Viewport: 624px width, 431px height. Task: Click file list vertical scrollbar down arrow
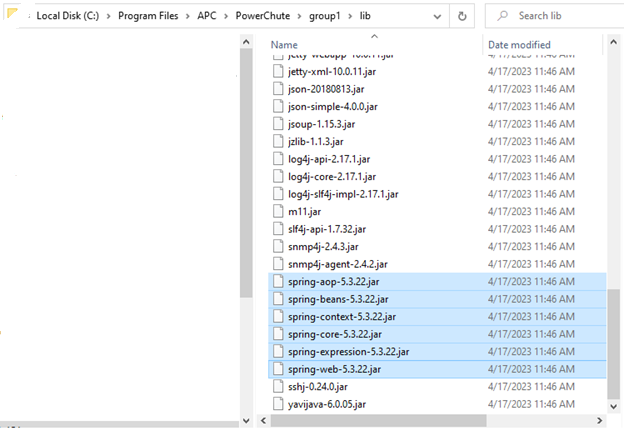coord(613,406)
